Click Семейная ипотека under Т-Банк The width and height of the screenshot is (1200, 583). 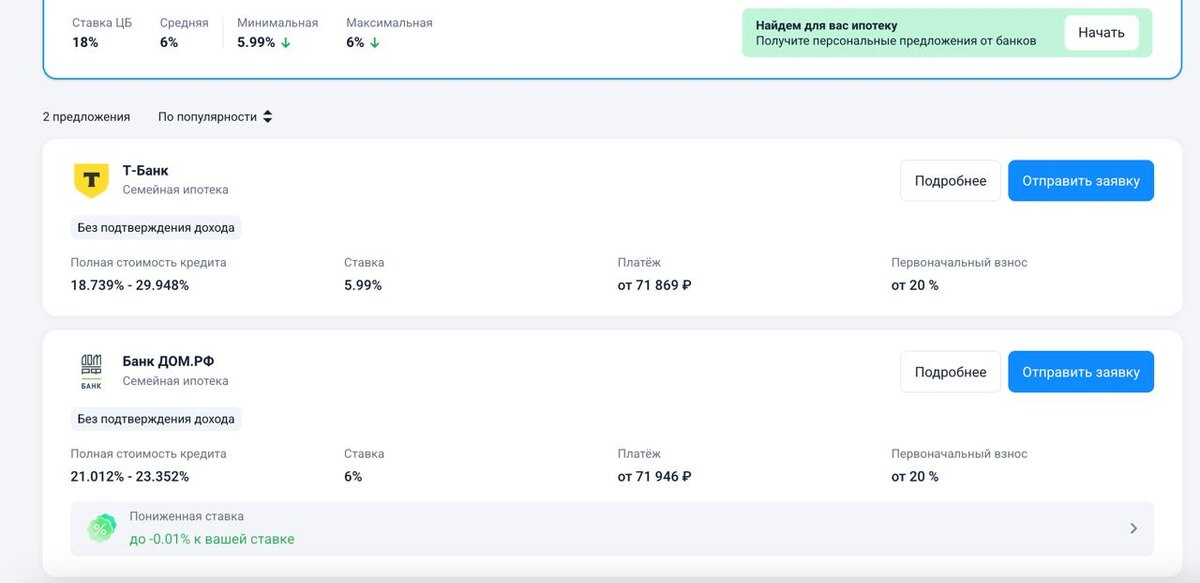coord(175,190)
